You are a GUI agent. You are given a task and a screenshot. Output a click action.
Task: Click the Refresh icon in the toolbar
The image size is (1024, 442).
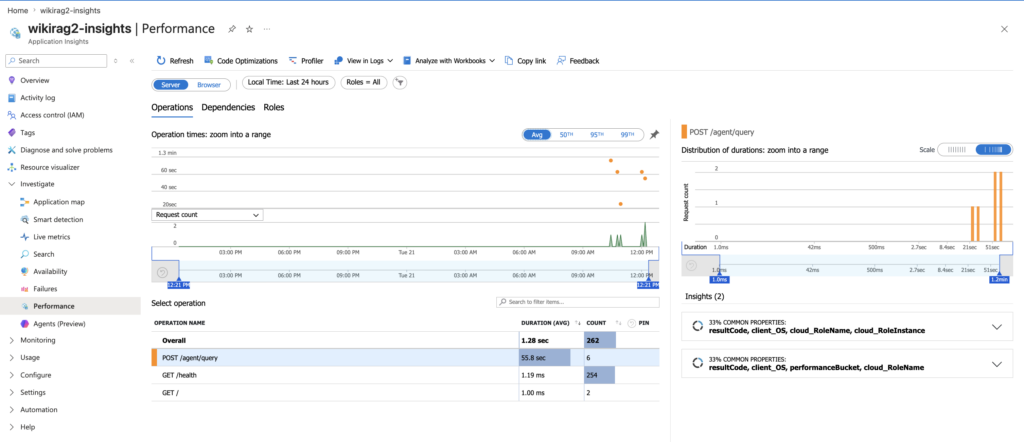(161, 61)
